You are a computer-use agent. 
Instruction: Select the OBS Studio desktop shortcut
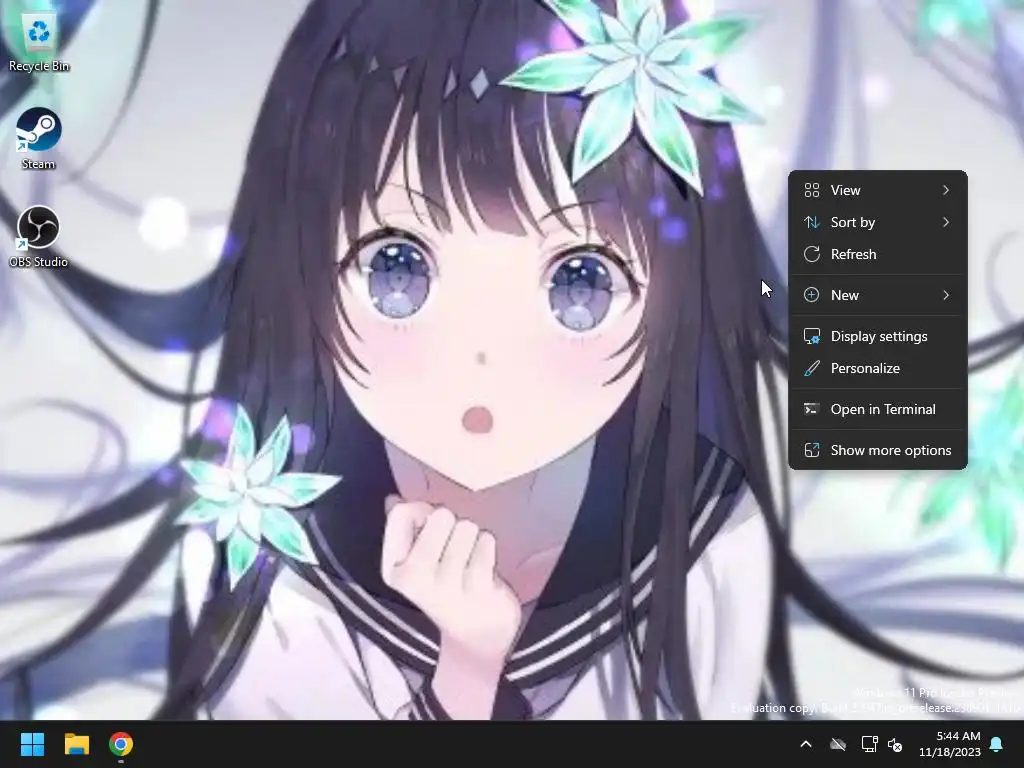[x=39, y=236]
